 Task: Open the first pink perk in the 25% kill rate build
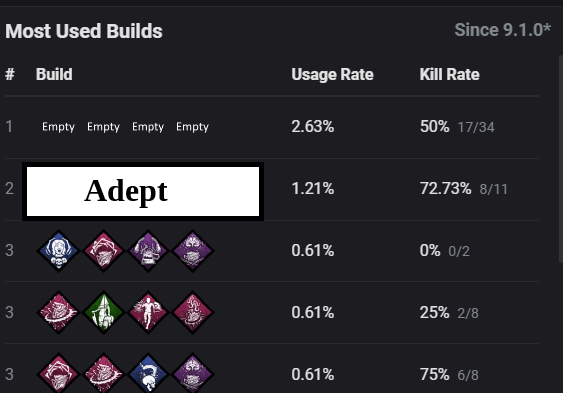(58, 312)
